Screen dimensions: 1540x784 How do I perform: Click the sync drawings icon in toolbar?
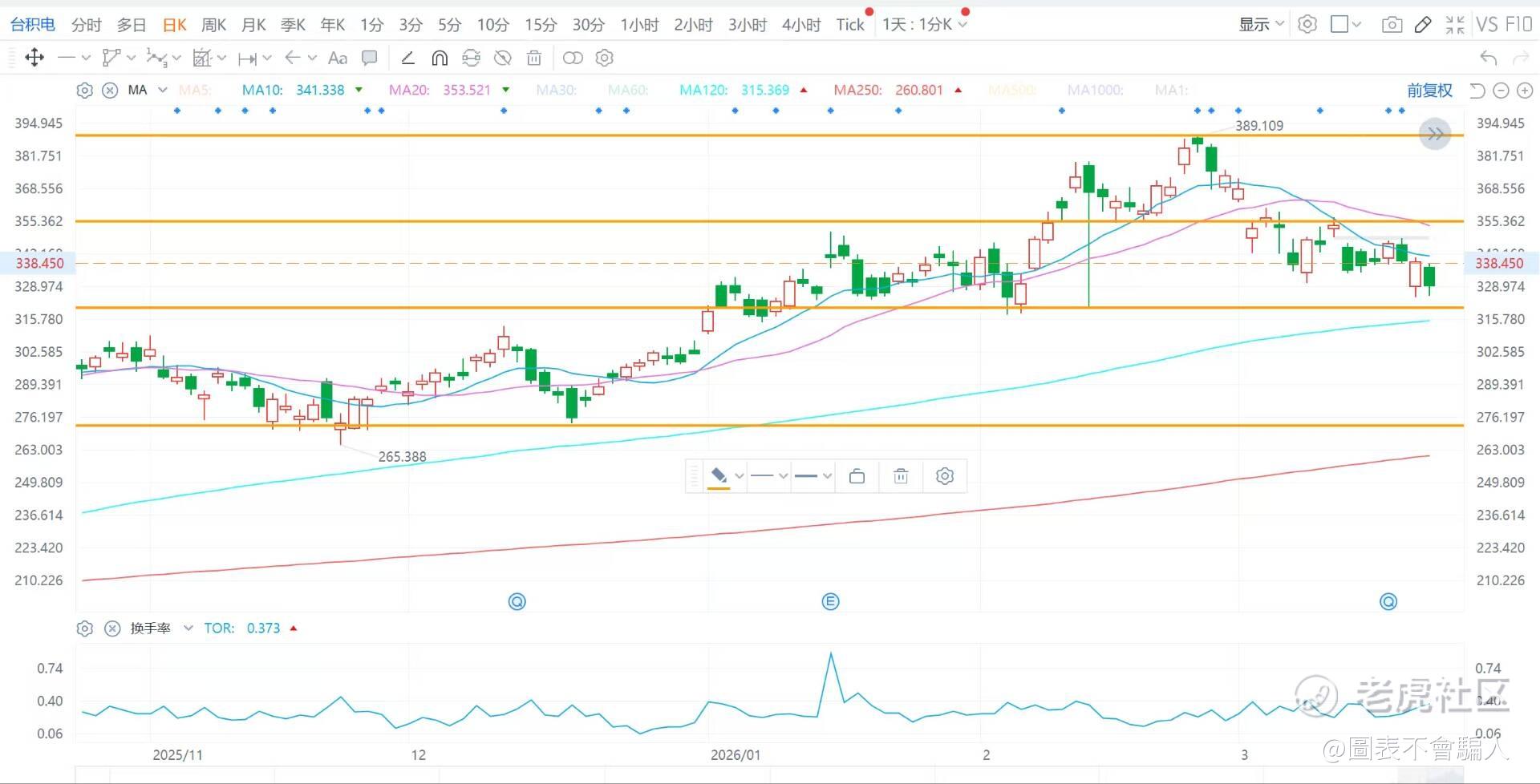471,58
